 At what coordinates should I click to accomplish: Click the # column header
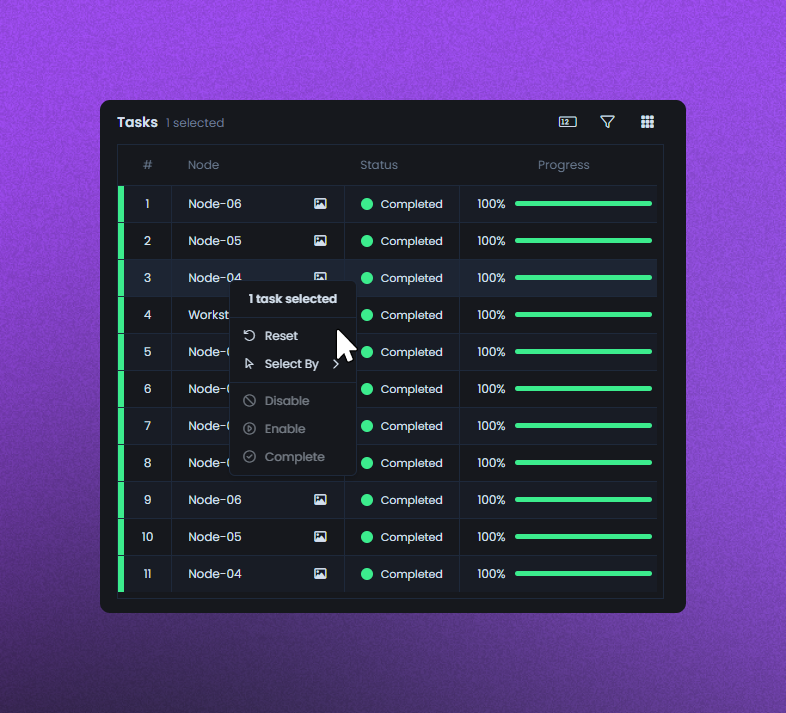click(147, 165)
